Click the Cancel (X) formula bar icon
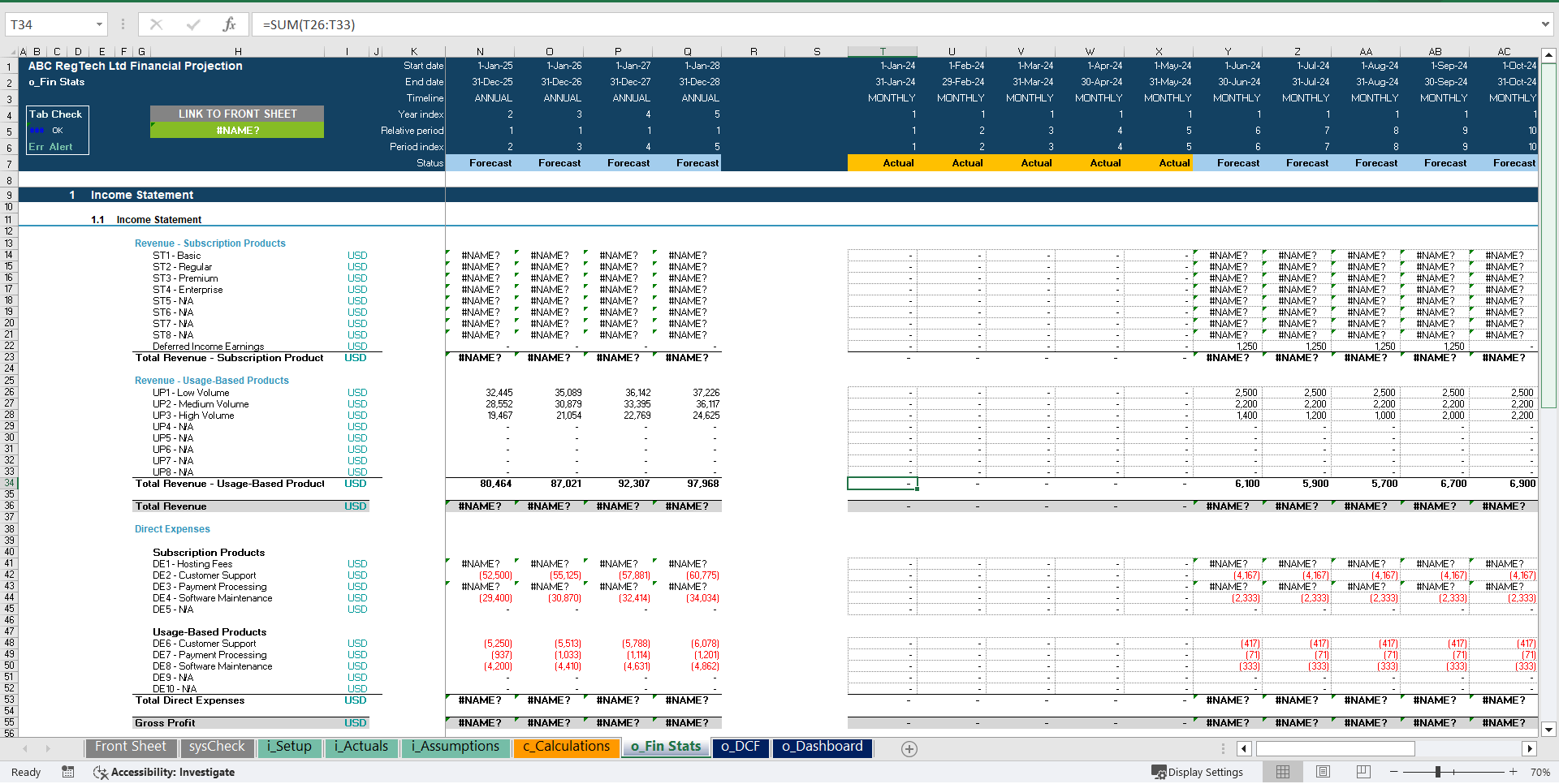The height and width of the screenshot is (784, 1559). [x=156, y=24]
